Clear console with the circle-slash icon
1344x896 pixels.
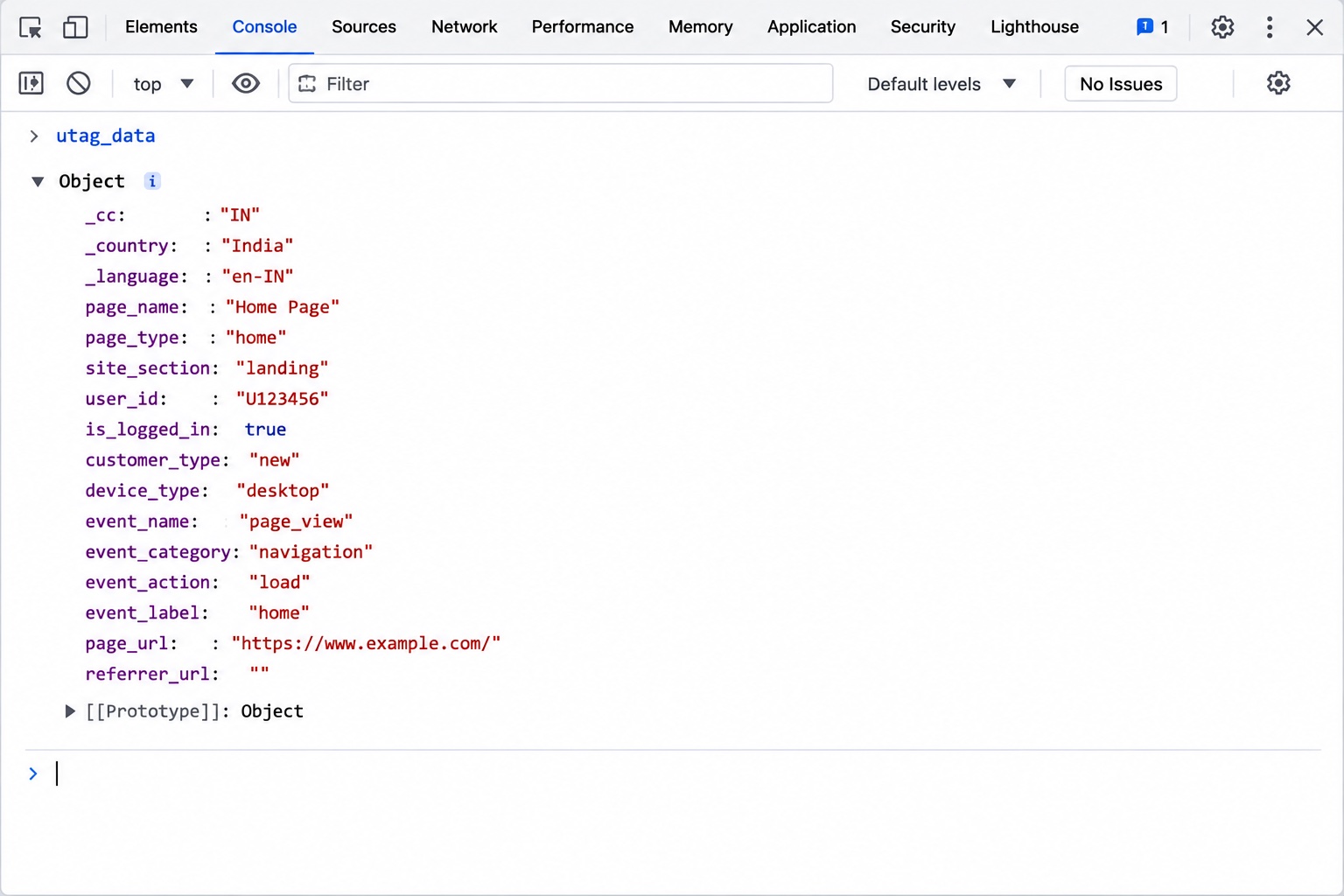[79, 83]
